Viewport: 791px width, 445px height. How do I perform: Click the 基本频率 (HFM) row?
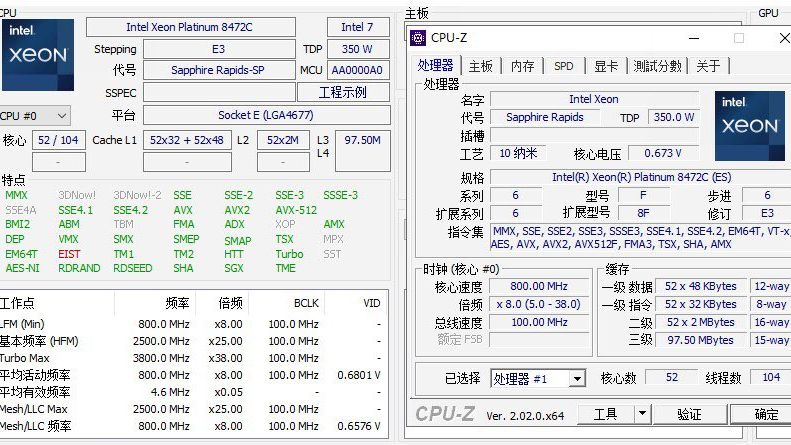pyautogui.click(x=194, y=341)
